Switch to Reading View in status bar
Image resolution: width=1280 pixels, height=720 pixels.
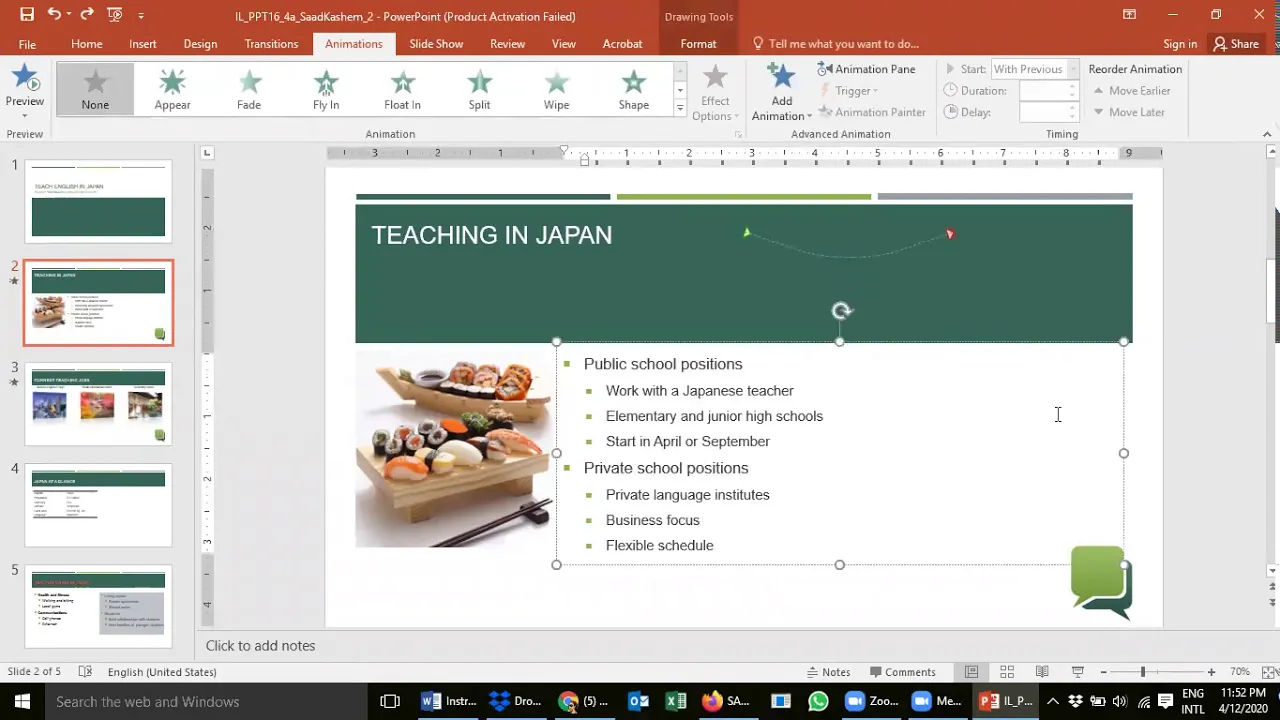[1042, 672]
